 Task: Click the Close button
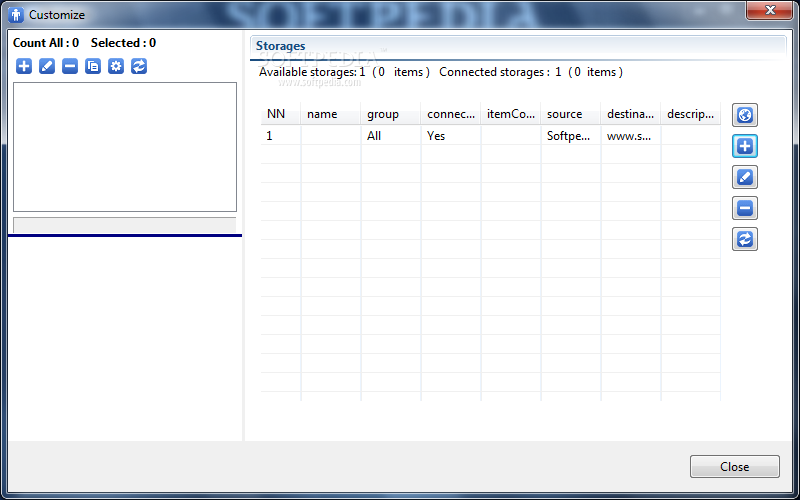735,467
